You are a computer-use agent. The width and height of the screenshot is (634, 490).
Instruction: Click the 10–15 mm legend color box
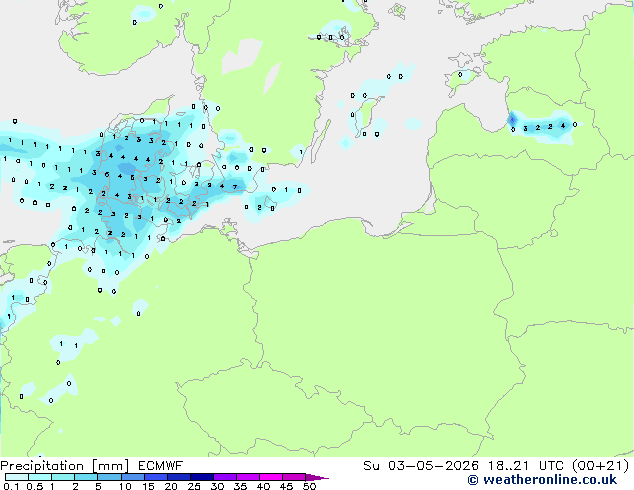coord(132,477)
